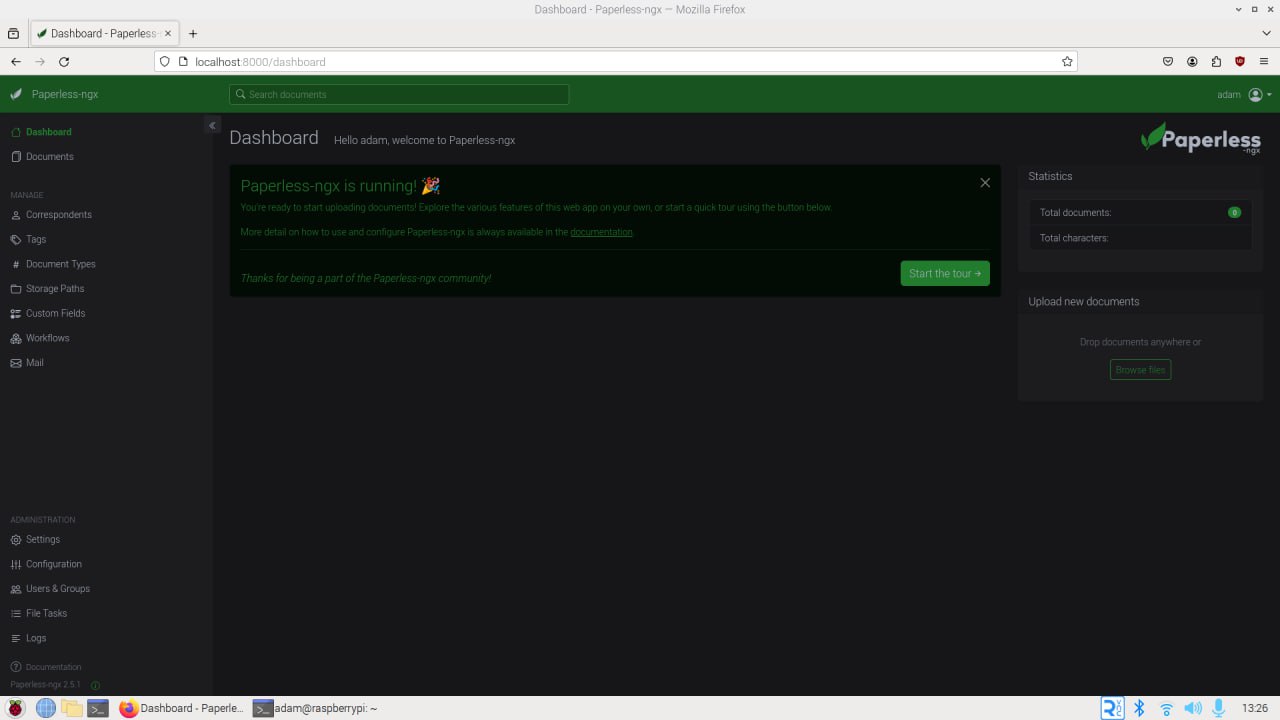
Task: Bookmark this page with the star icon
Action: click(x=1067, y=61)
